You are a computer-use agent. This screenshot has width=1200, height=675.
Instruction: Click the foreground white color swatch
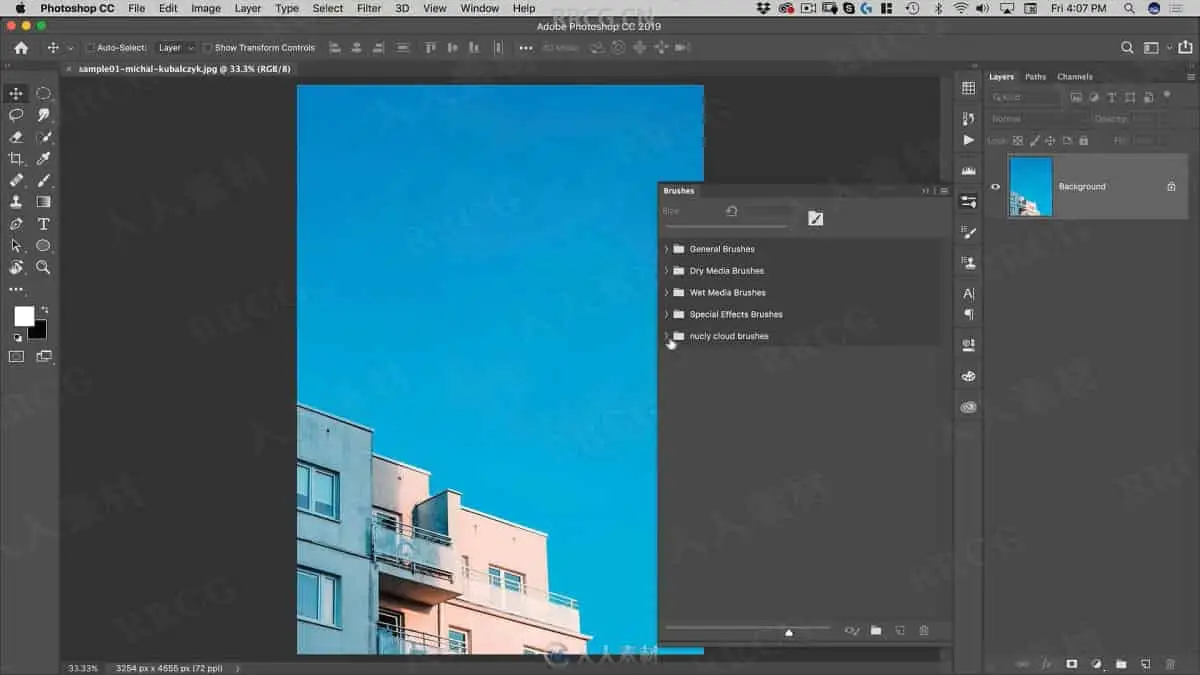(x=23, y=316)
